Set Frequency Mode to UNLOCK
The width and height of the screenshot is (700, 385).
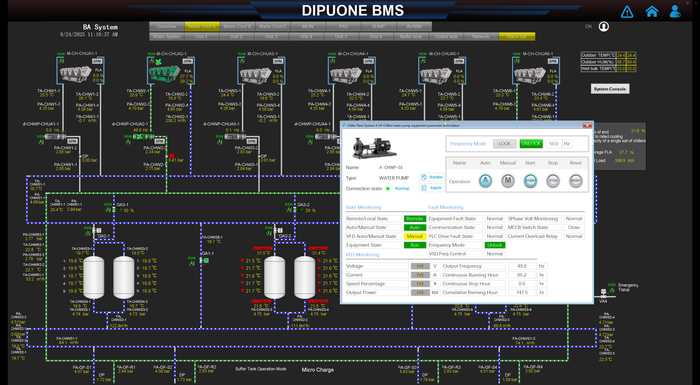tap(531, 144)
